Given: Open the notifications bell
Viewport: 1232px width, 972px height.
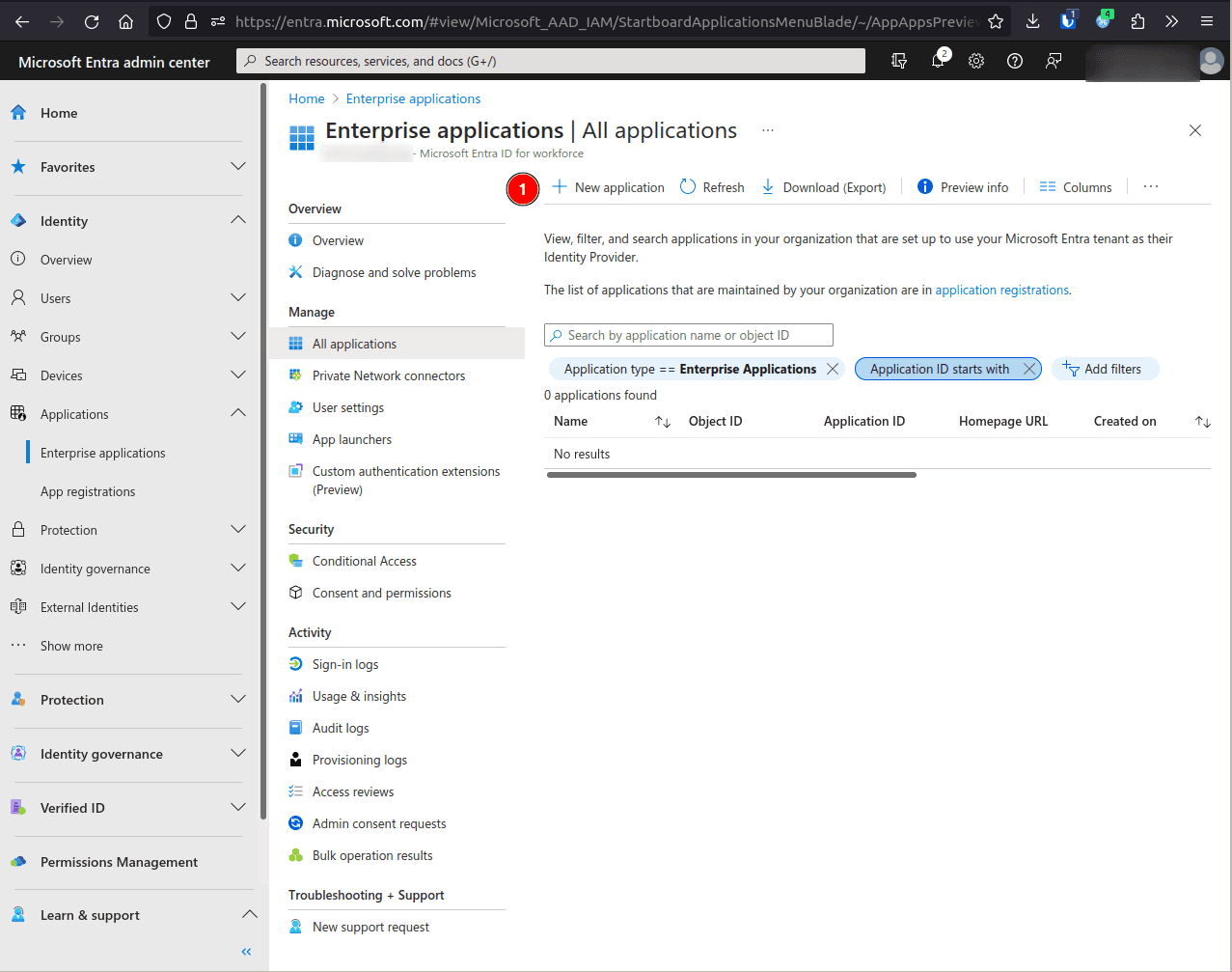Looking at the screenshot, I should pos(938,61).
